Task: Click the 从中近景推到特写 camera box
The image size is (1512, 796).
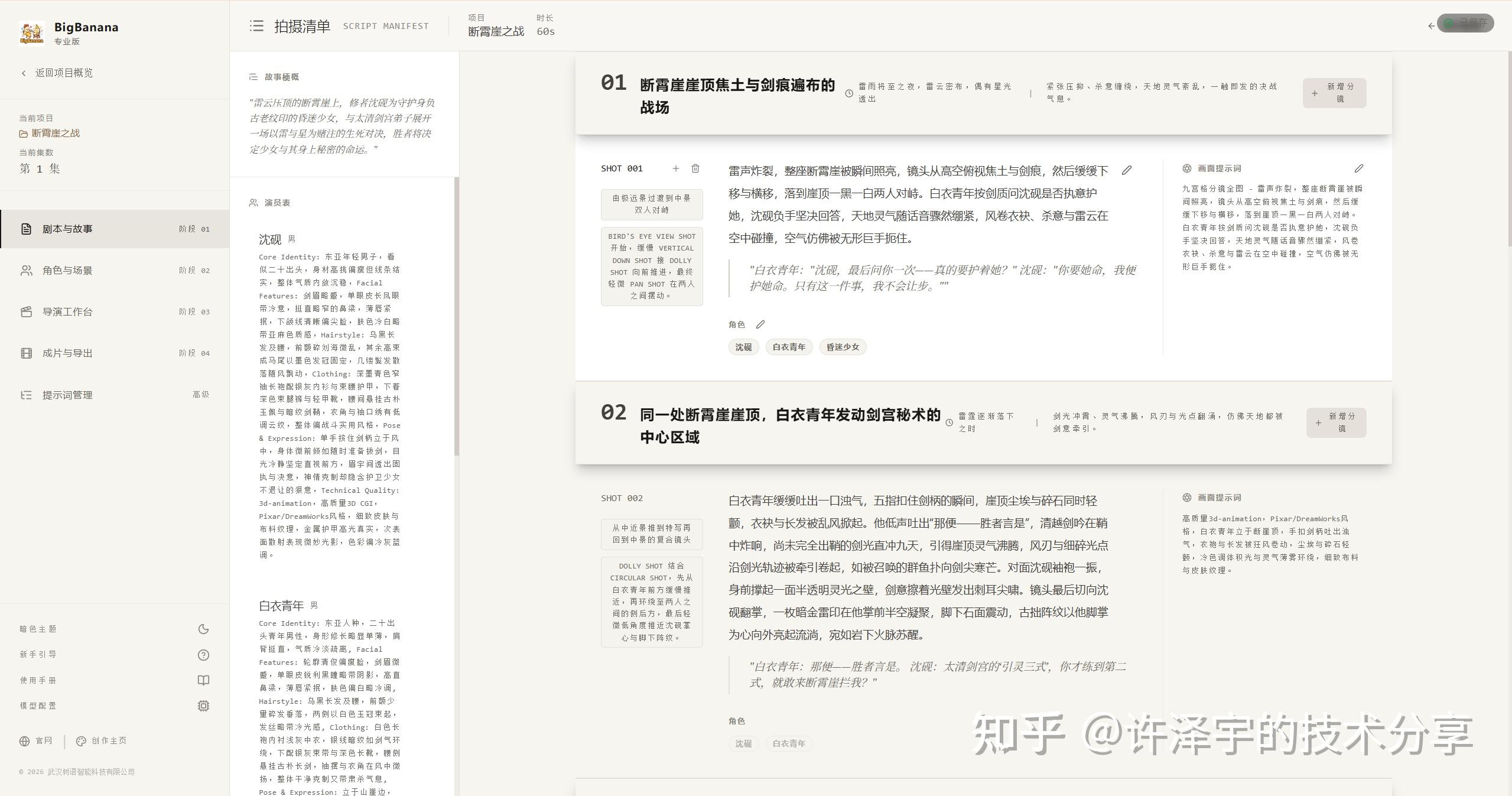Action: pos(652,534)
